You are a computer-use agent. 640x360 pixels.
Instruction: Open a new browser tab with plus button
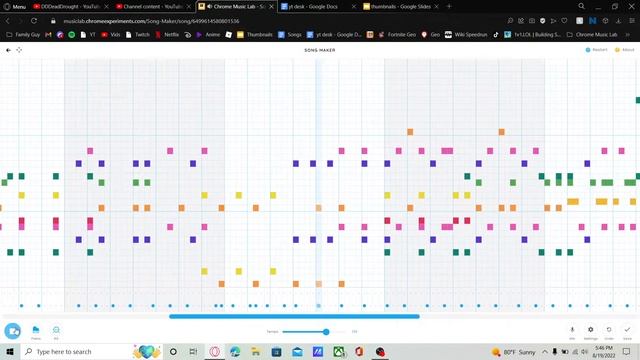[449, 7]
